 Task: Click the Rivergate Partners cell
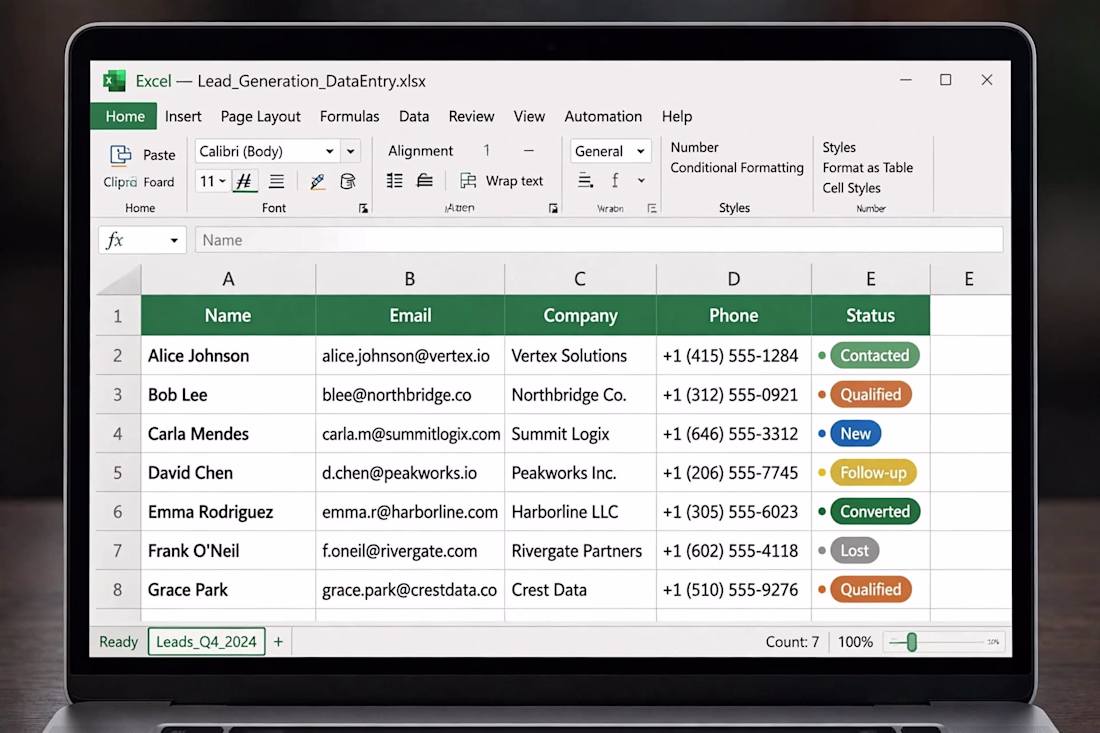(580, 551)
